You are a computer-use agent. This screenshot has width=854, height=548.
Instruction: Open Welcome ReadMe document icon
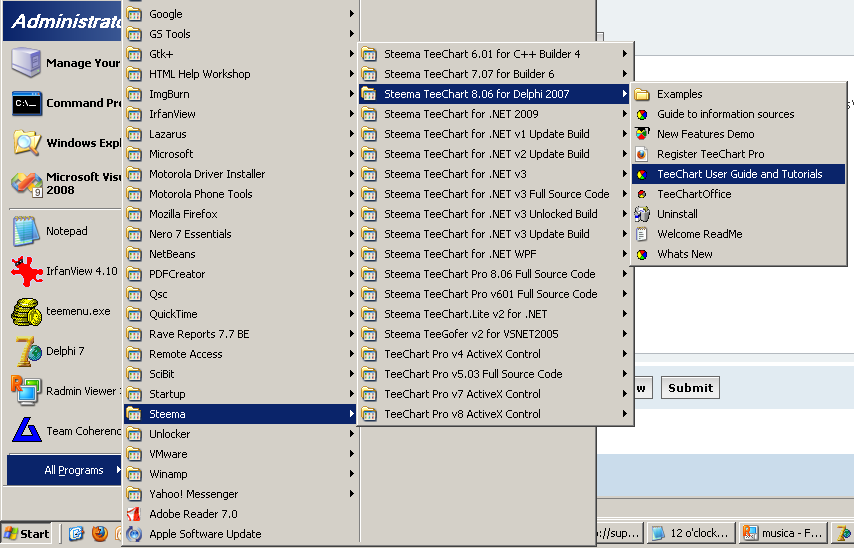[x=642, y=234]
